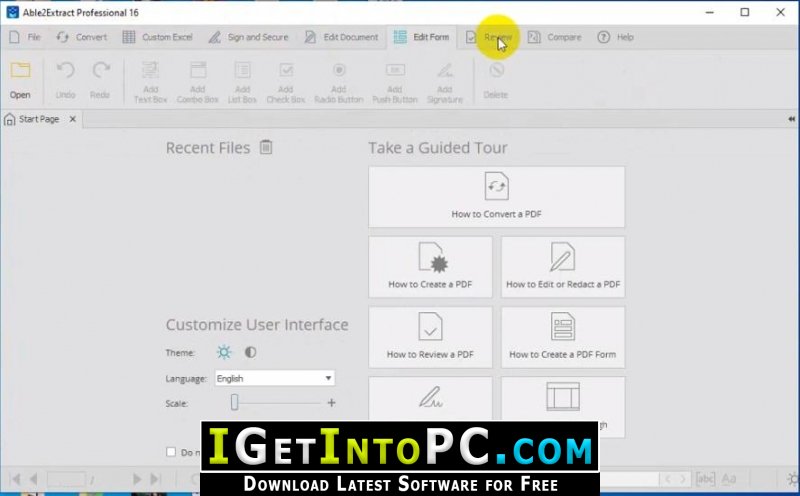Click previous search result arrow
The width and height of the screenshot is (800, 496).
pos(667,479)
